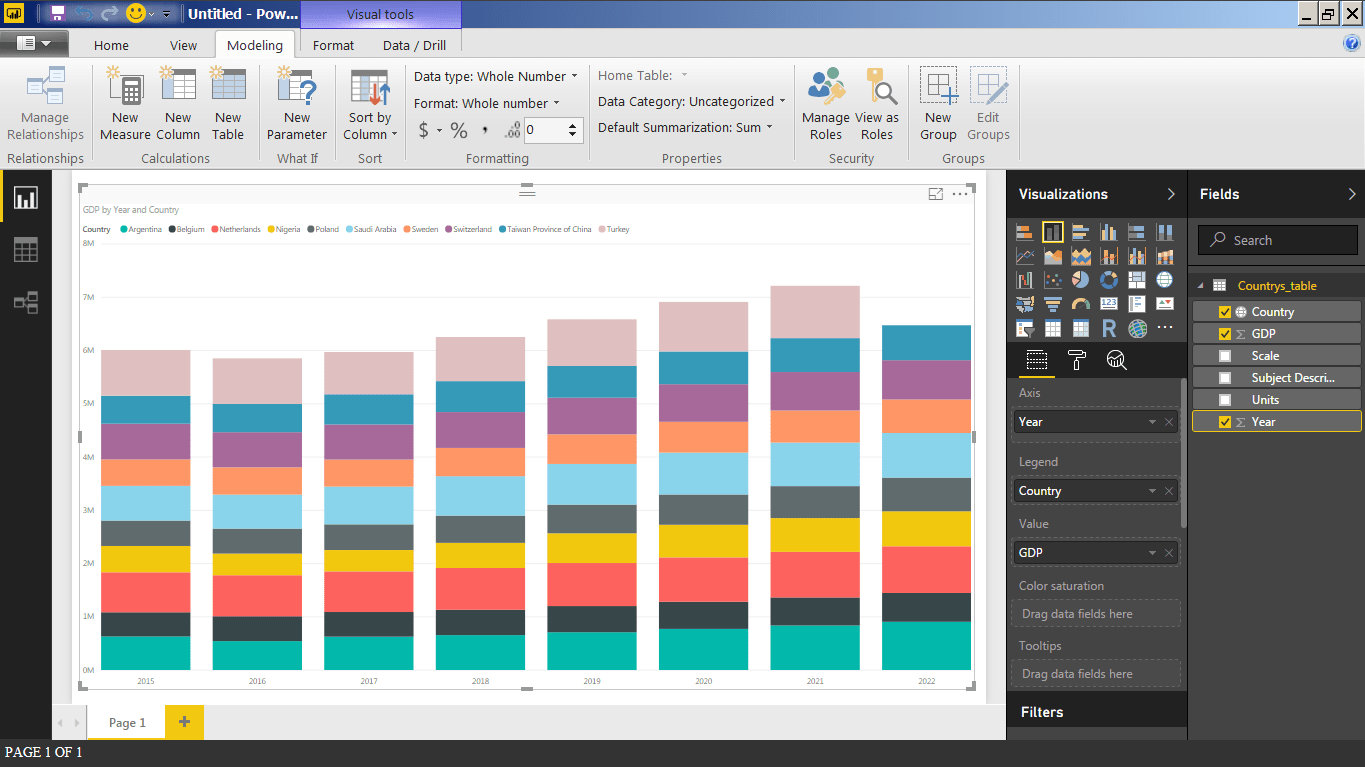The image size is (1365, 767).
Task: Type in the Fields search box
Action: tap(1277, 239)
